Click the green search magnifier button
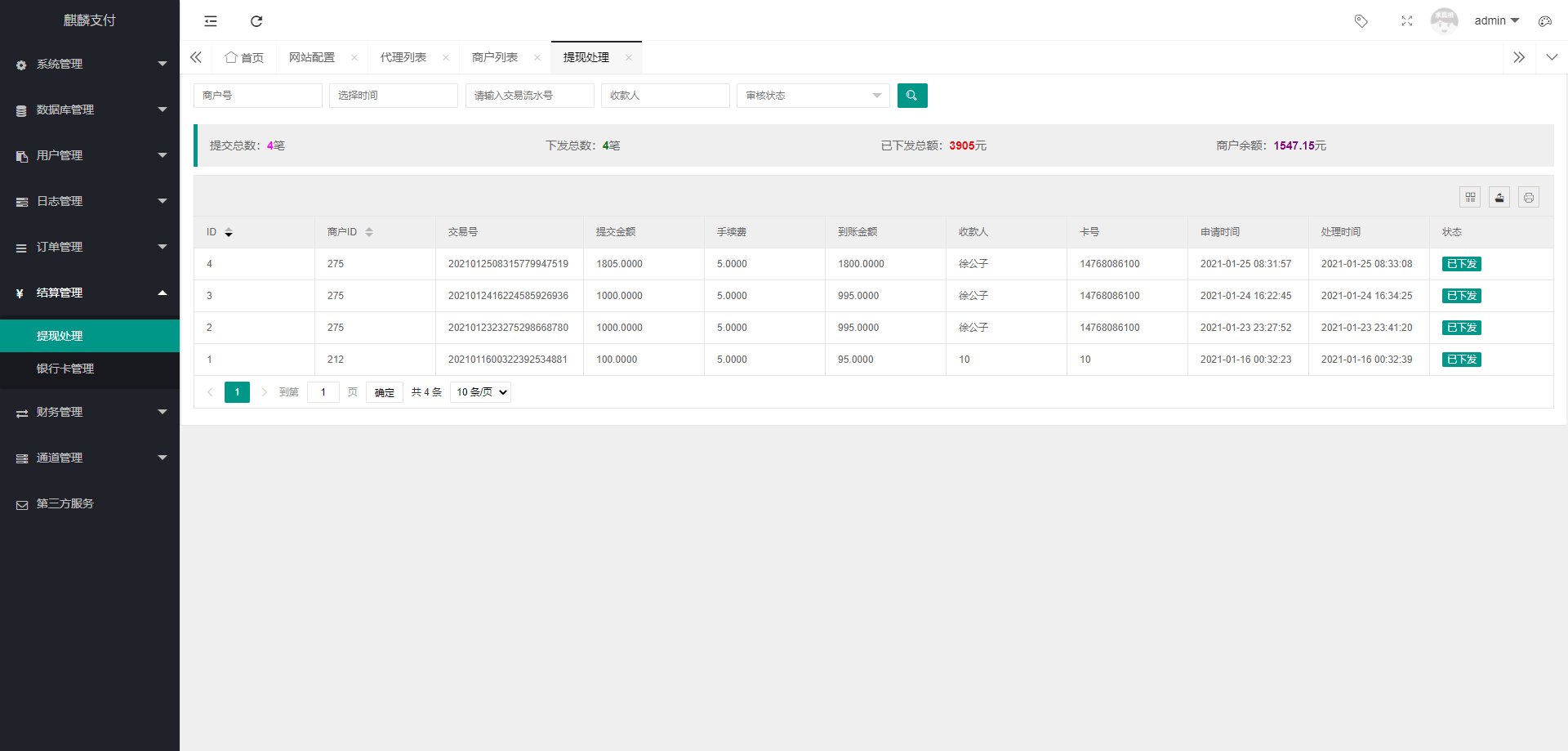 click(x=911, y=96)
